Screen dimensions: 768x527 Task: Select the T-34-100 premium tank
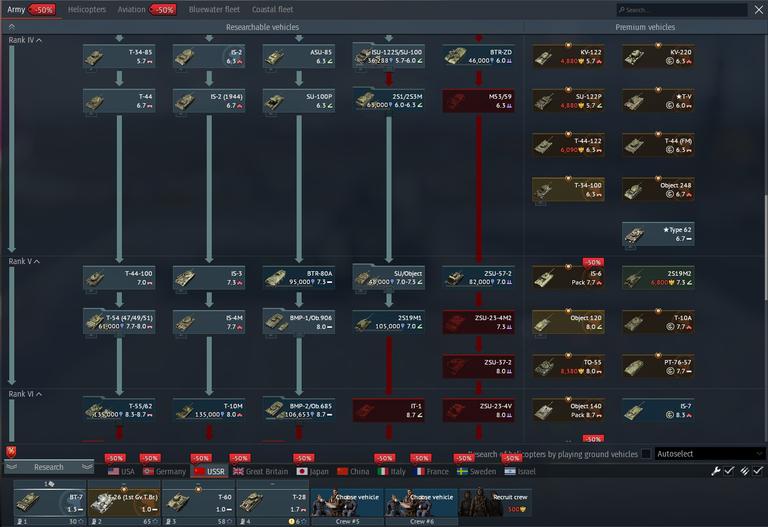(x=568, y=190)
